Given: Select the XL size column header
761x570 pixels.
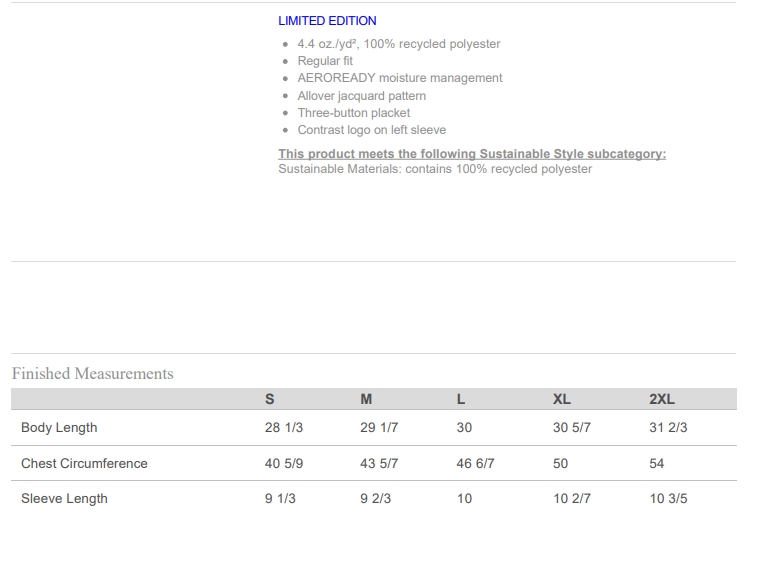Looking at the screenshot, I should pyautogui.click(x=561, y=399).
